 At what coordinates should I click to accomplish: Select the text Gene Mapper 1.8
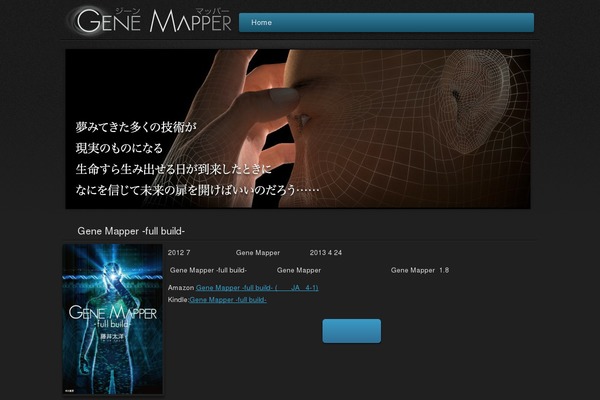(420, 270)
